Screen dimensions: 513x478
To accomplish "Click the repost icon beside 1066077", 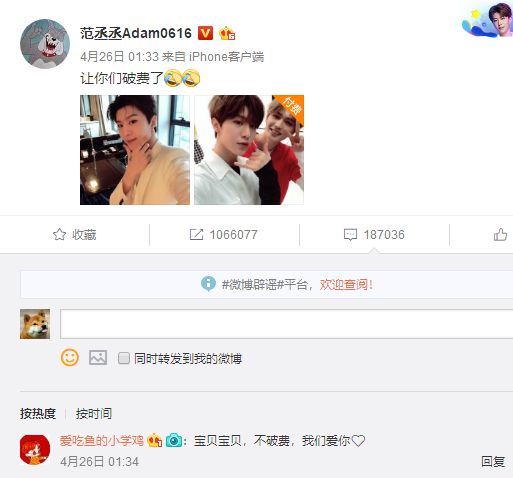I will (196, 235).
